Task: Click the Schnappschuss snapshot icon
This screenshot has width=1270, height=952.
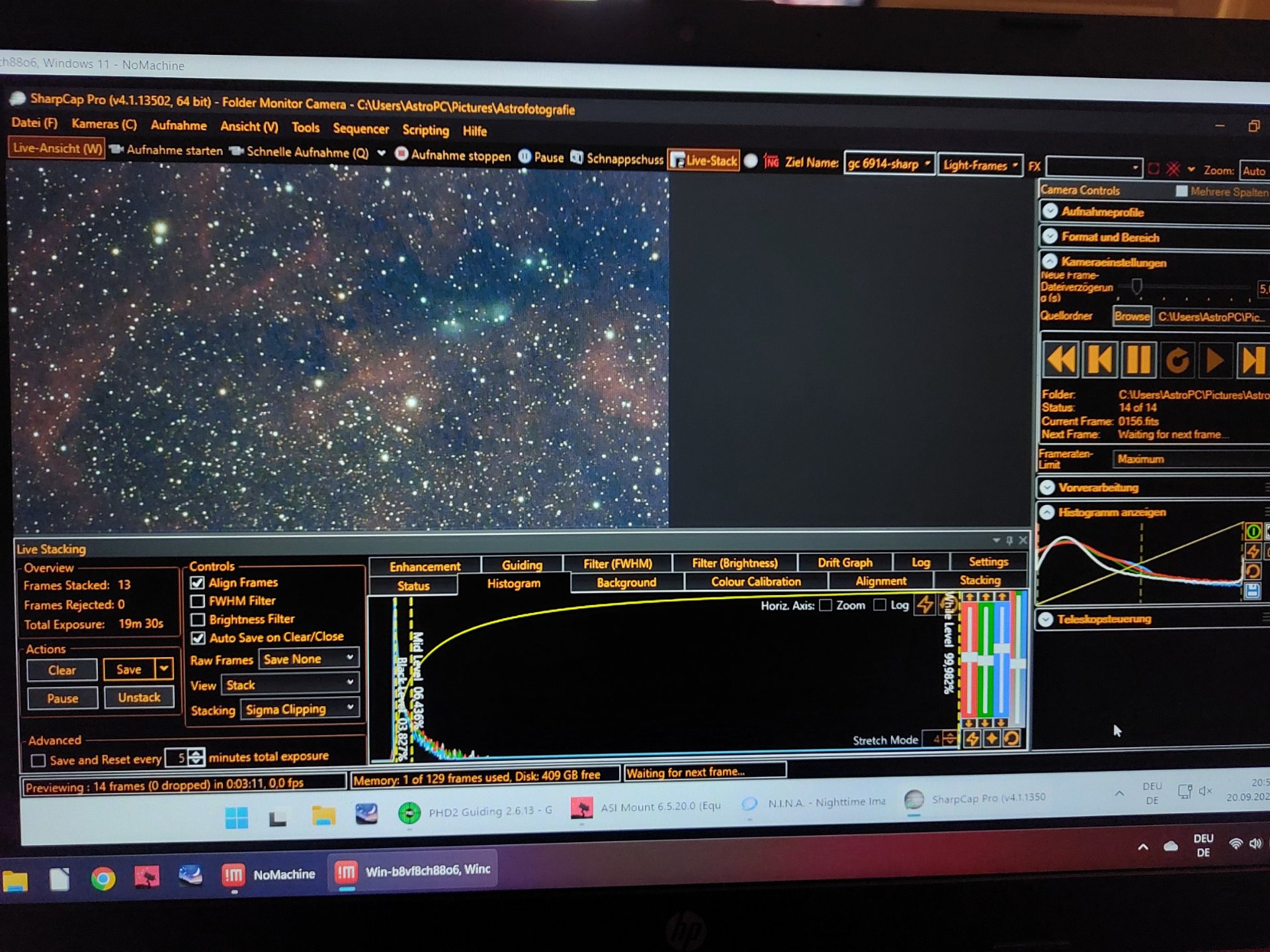Action: coord(577,158)
